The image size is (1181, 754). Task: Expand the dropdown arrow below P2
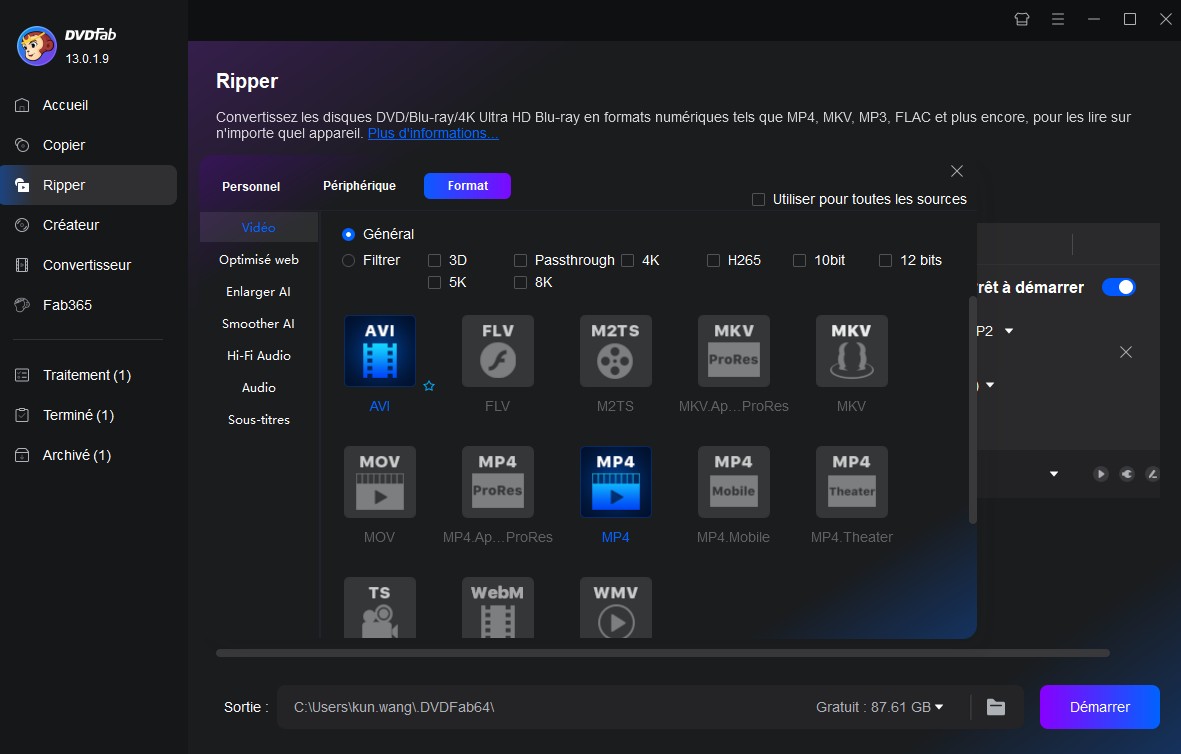point(990,385)
